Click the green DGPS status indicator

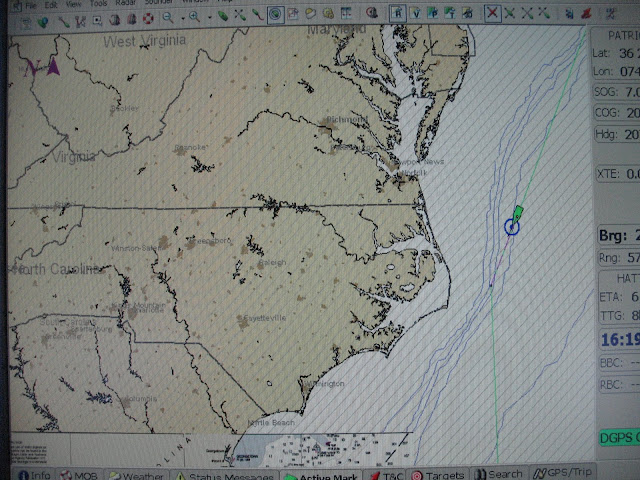pyautogui.click(x=619, y=438)
